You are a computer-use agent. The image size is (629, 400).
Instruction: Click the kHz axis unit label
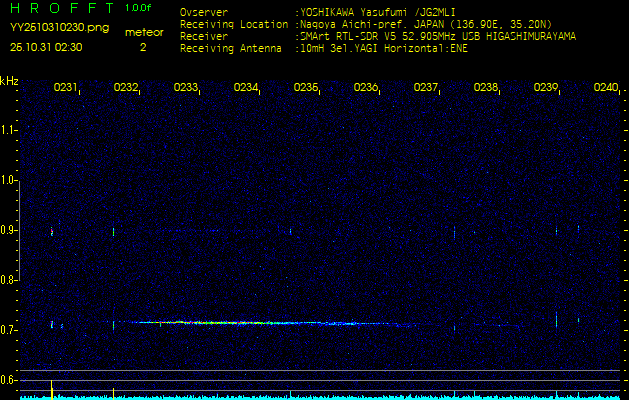(x=9, y=81)
